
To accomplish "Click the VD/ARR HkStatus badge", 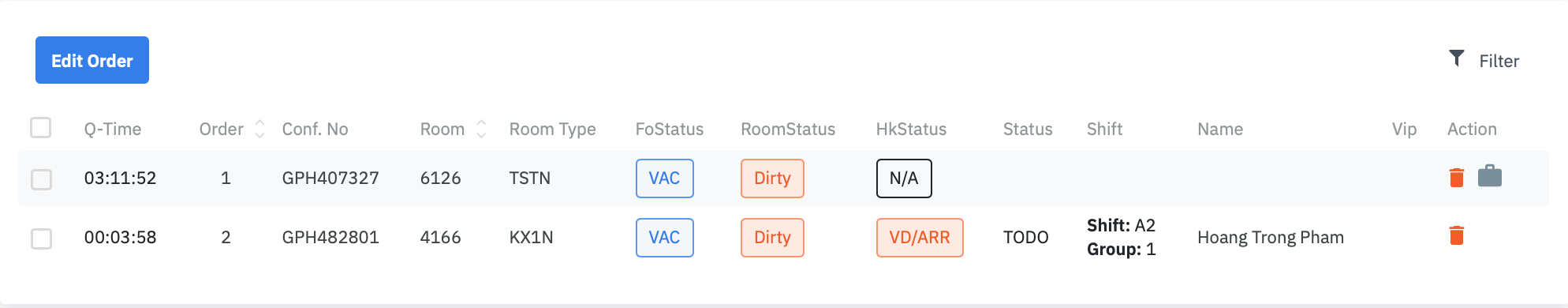I will tap(920, 238).
